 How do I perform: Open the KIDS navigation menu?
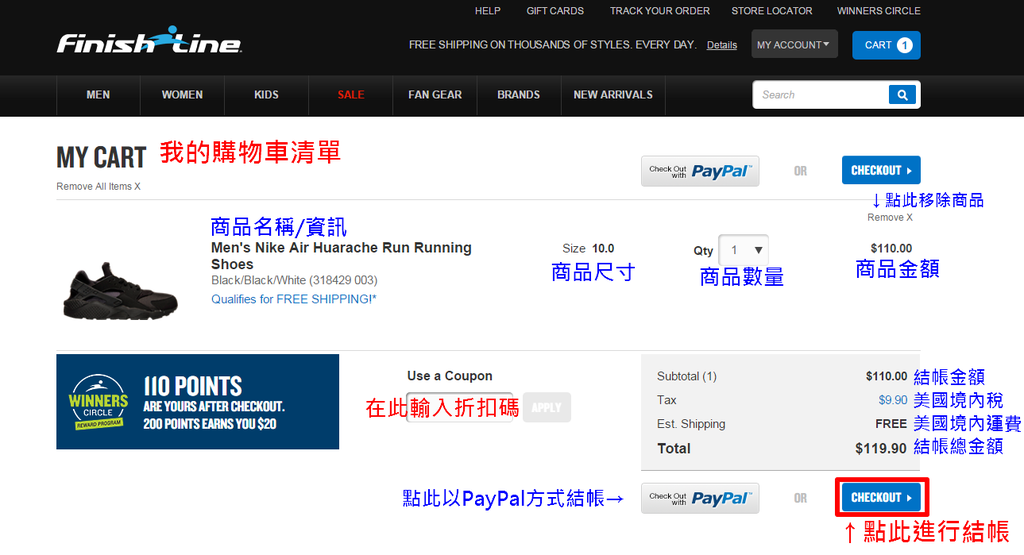266,95
